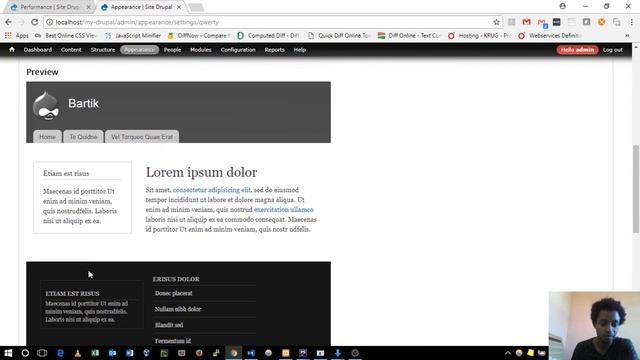
Task: Open the JavaScript Minifier bookmark
Action: tap(133, 36)
